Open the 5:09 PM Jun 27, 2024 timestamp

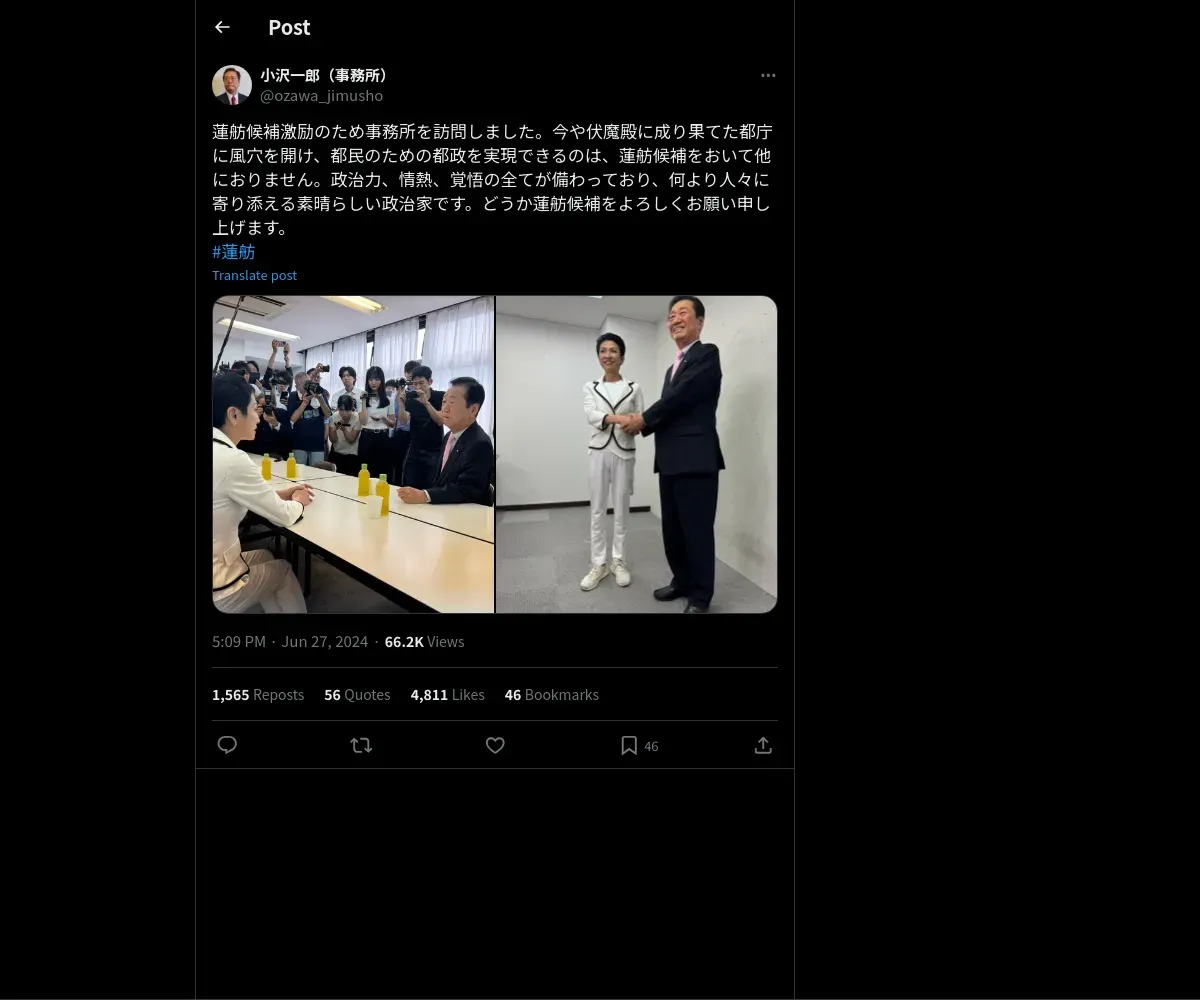[x=290, y=641]
